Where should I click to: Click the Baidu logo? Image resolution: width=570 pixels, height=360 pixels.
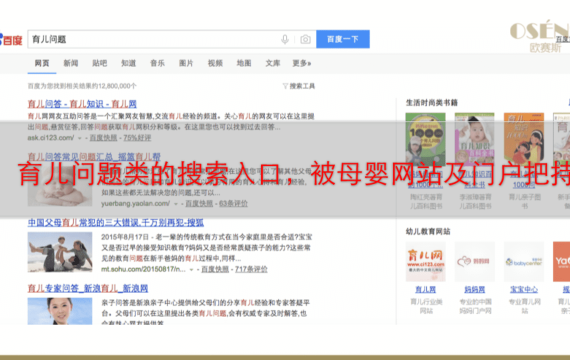(x=11, y=40)
